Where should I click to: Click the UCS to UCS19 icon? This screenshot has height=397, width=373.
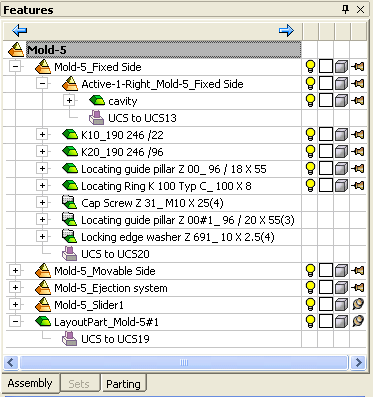click(70, 338)
